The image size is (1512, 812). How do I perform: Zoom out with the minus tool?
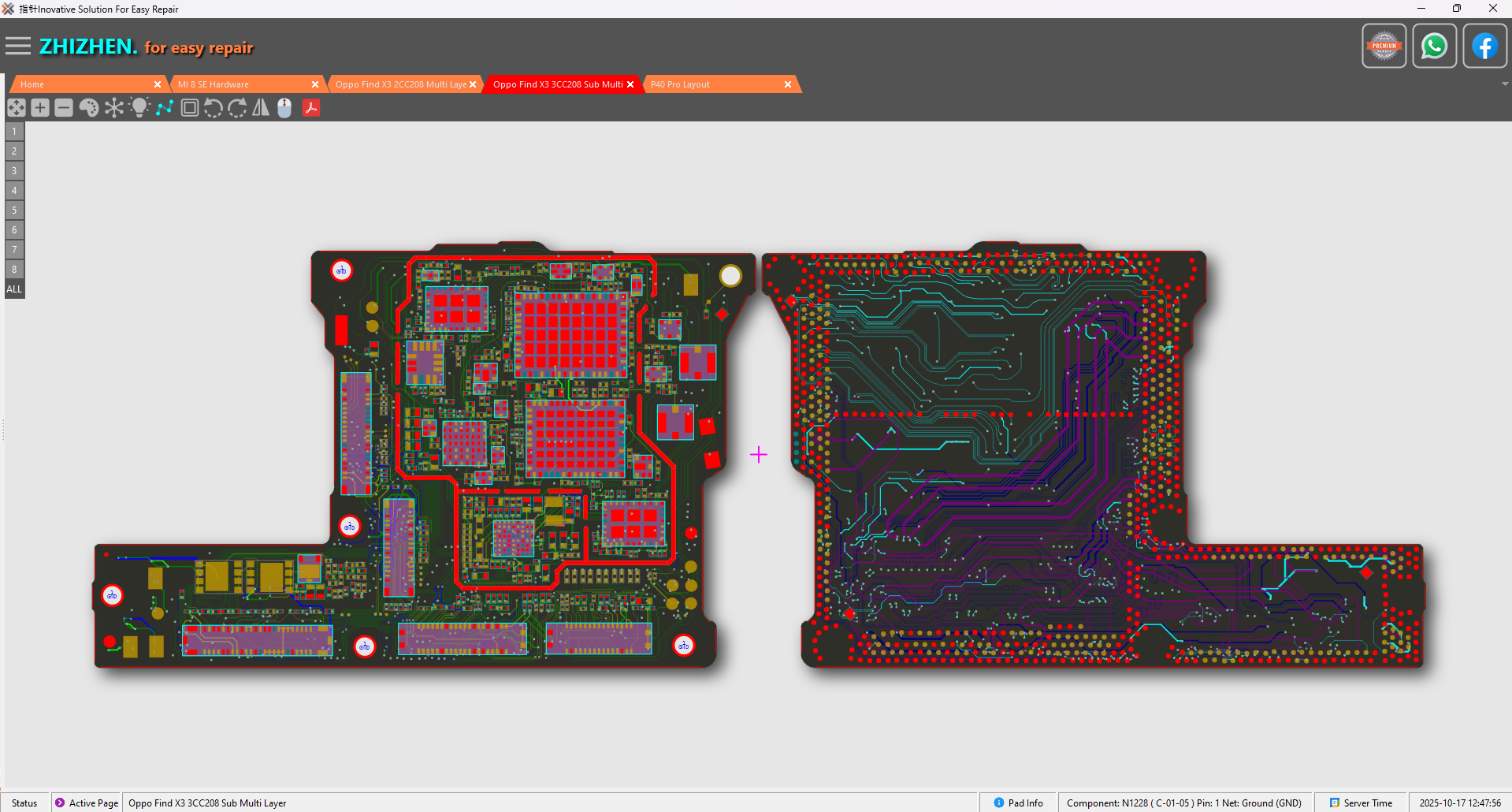pyautogui.click(x=64, y=108)
